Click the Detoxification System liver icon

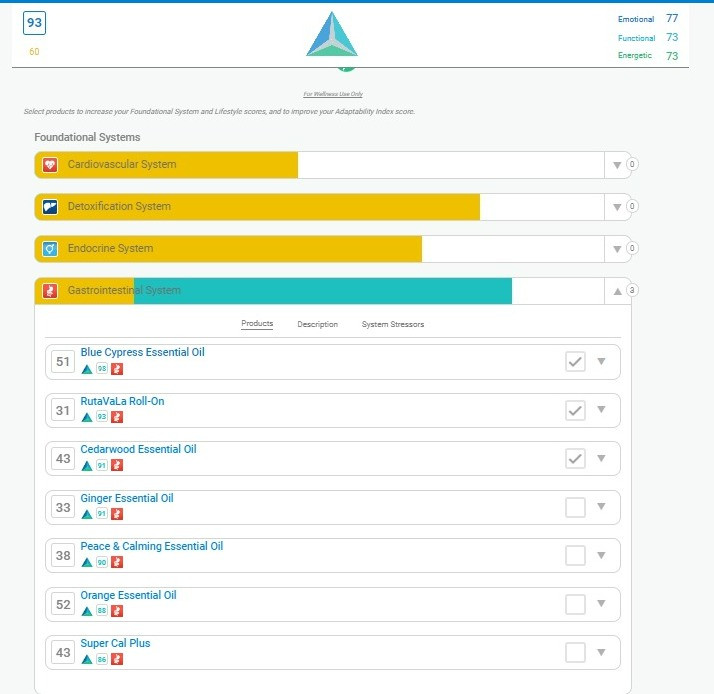(50, 207)
